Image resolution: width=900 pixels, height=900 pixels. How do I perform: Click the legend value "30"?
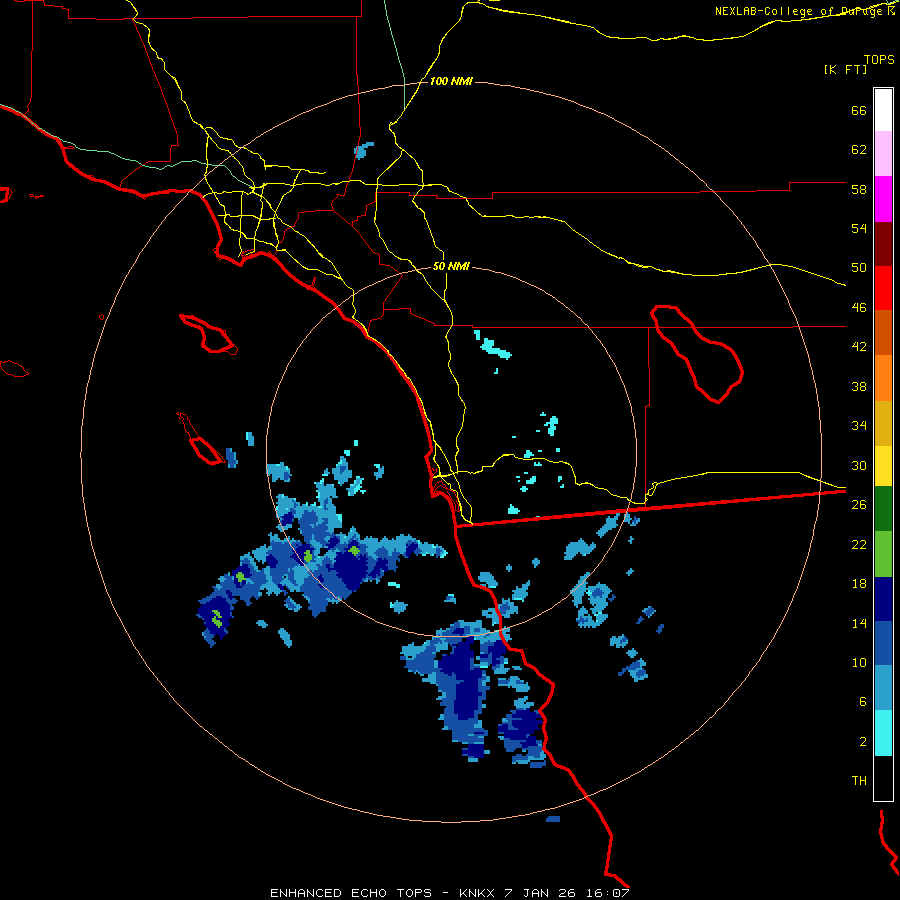859,465
